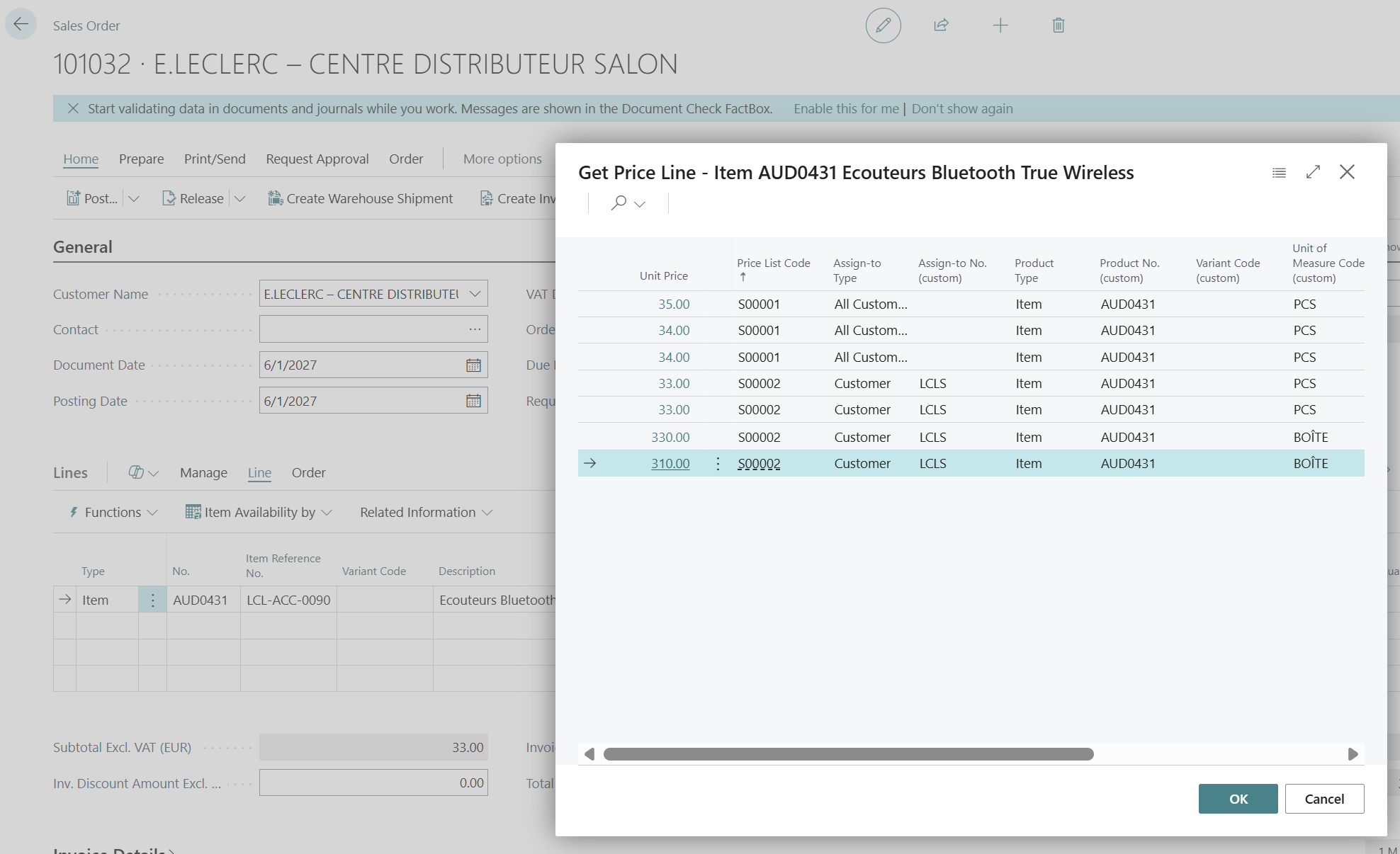Click Create Warehouse Shipment action
Viewport: 1400px width, 854px height.
(361, 198)
